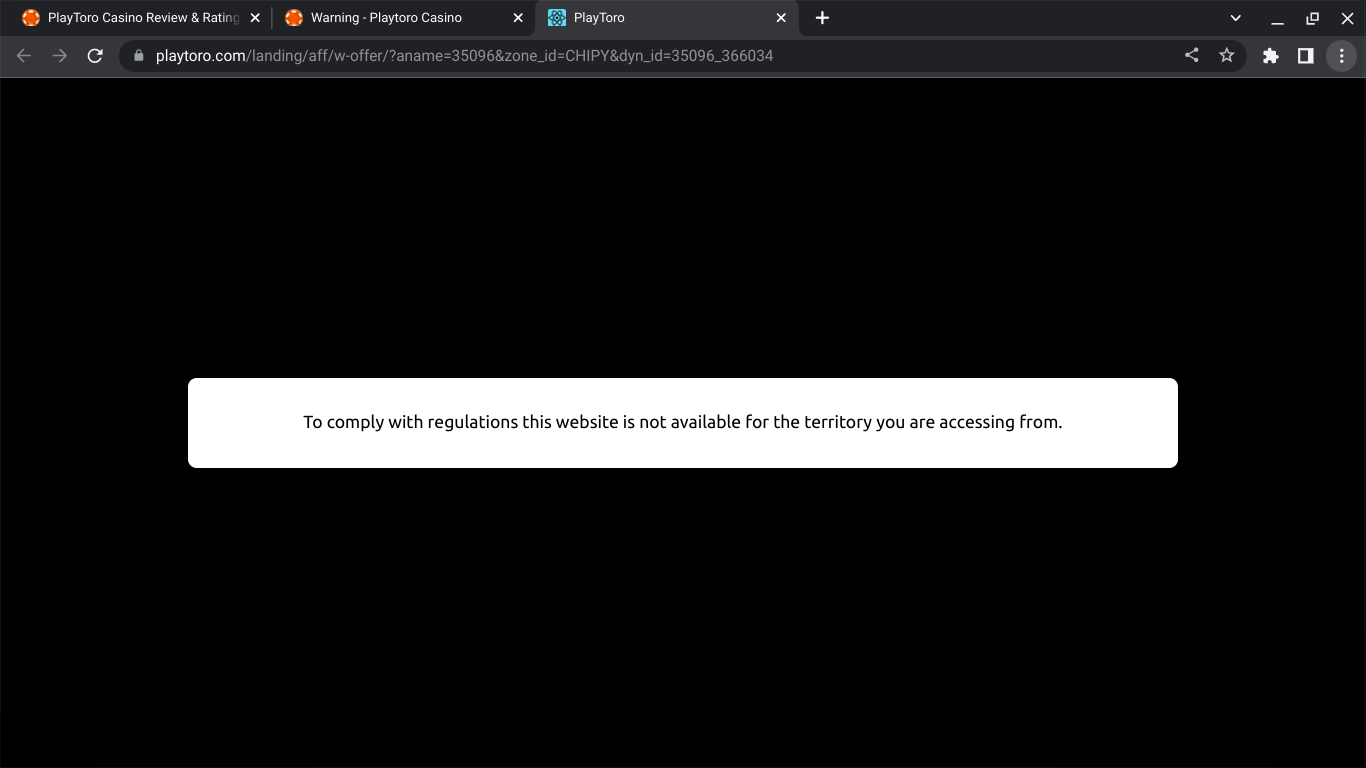Click the territory restriction message box
This screenshot has height=768, width=1366.
(682, 422)
